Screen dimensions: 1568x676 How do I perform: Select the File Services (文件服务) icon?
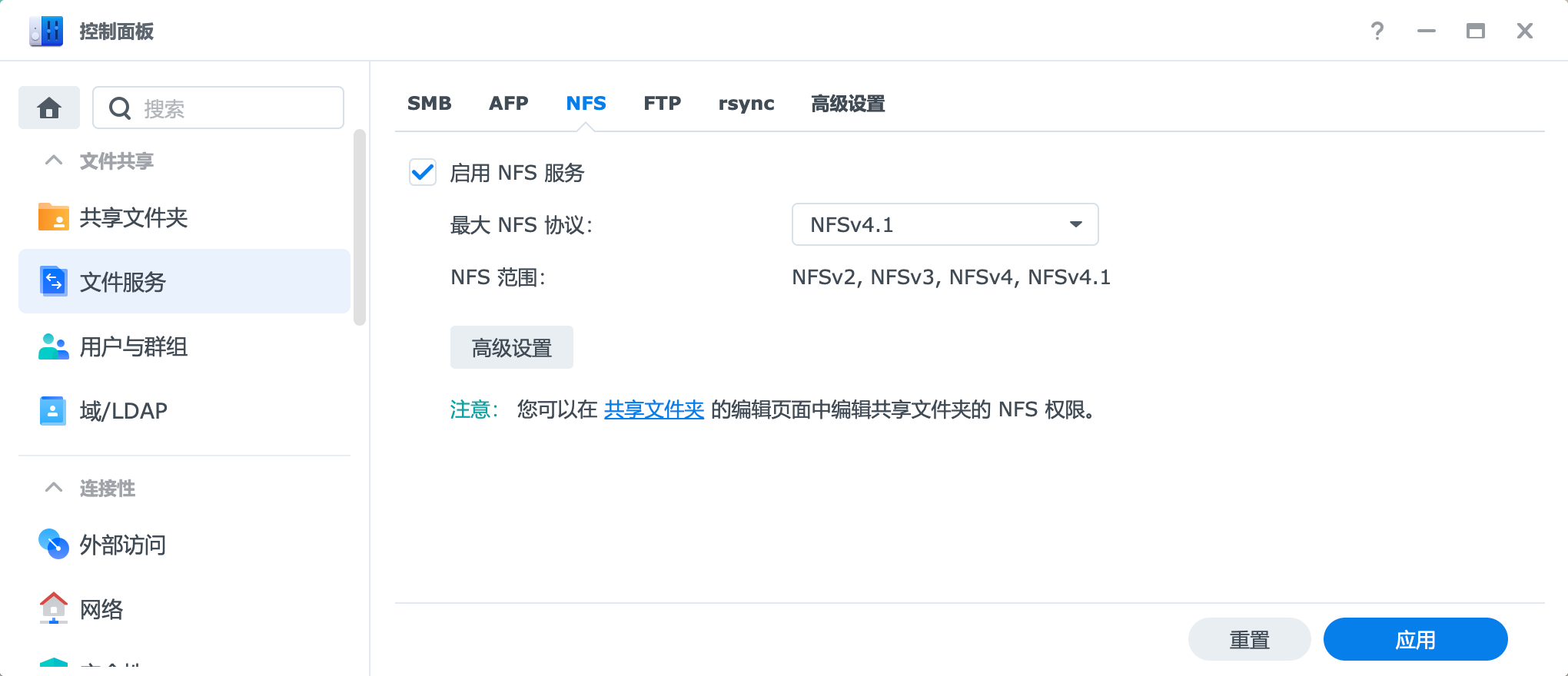(x=54, y=282)
